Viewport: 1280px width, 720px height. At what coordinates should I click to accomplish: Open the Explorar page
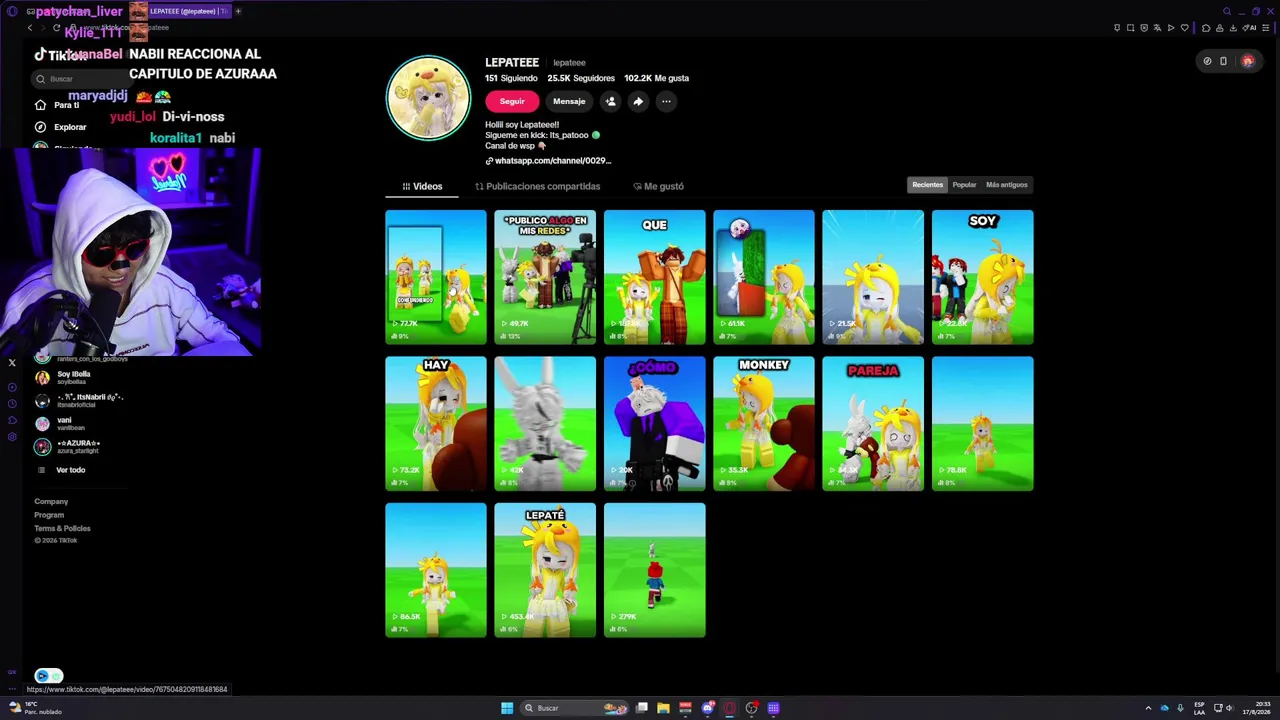(x=61, y=127)
